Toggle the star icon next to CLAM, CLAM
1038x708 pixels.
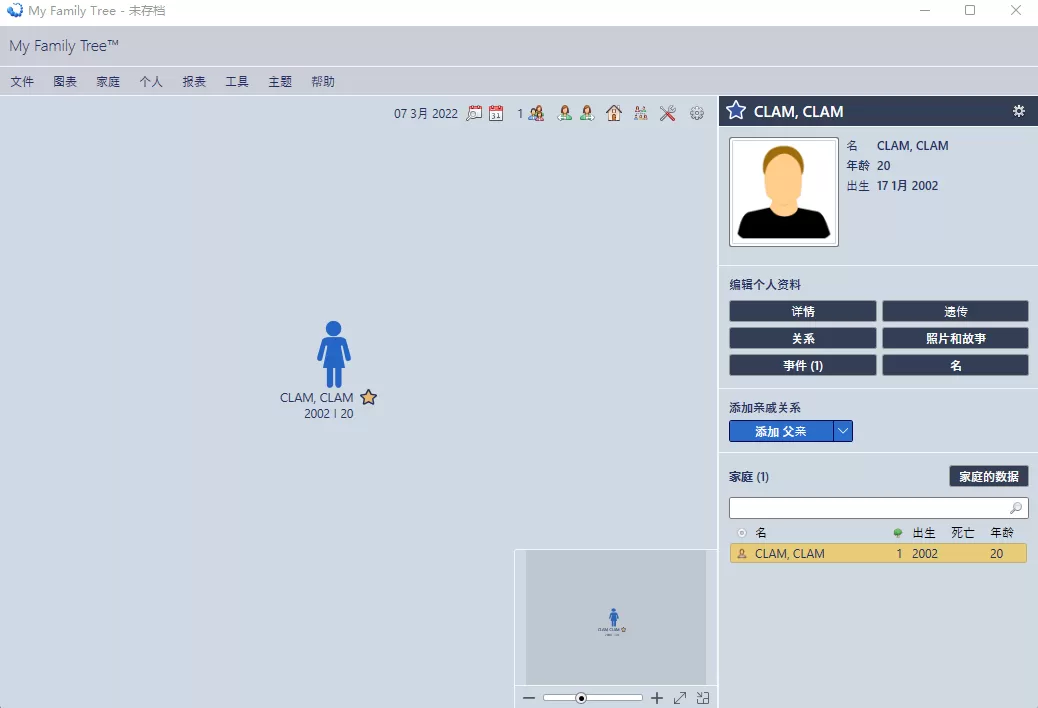(x=735, y=111)
